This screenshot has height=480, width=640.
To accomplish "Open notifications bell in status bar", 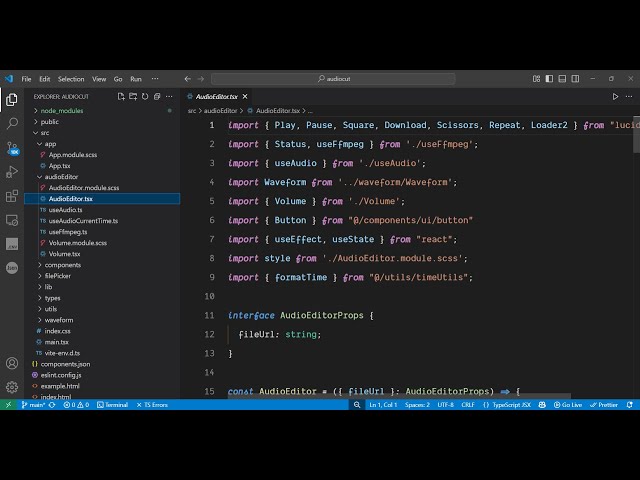I will pyautogui.click(x=630, y=405).
